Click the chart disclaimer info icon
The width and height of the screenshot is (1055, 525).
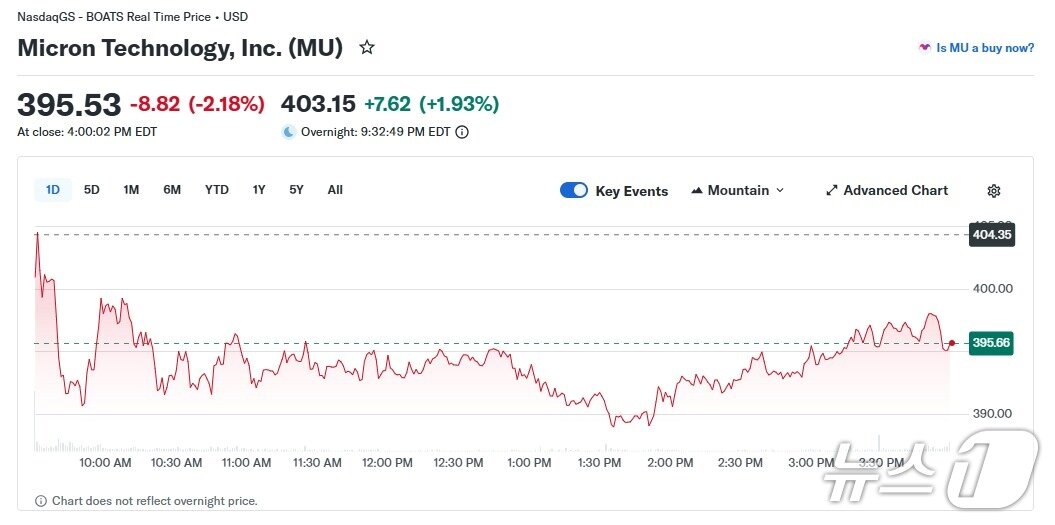coord(41,501)
